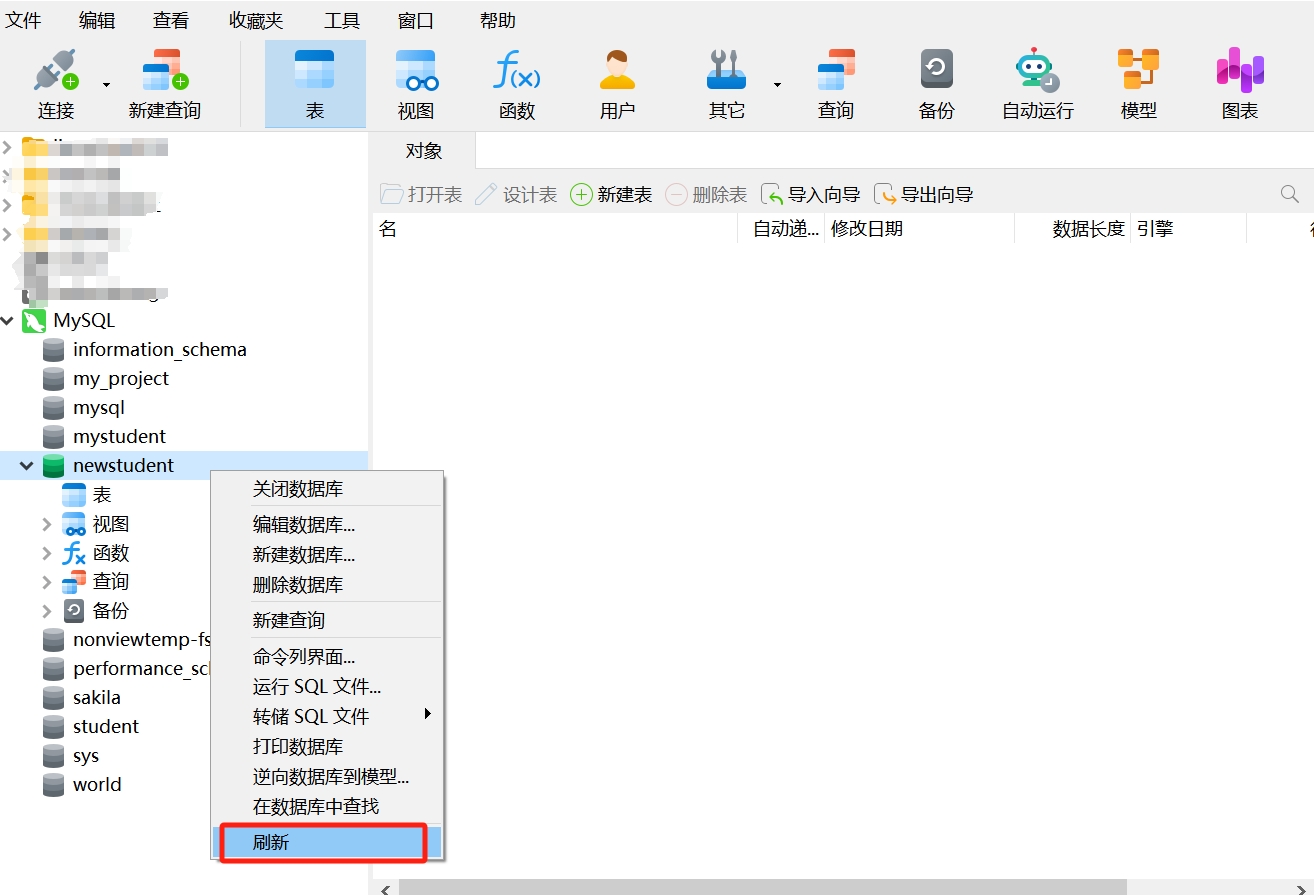
Task: Click the search magnifier in object panel
Action: pyautogui.click(x=1290, y=194)
